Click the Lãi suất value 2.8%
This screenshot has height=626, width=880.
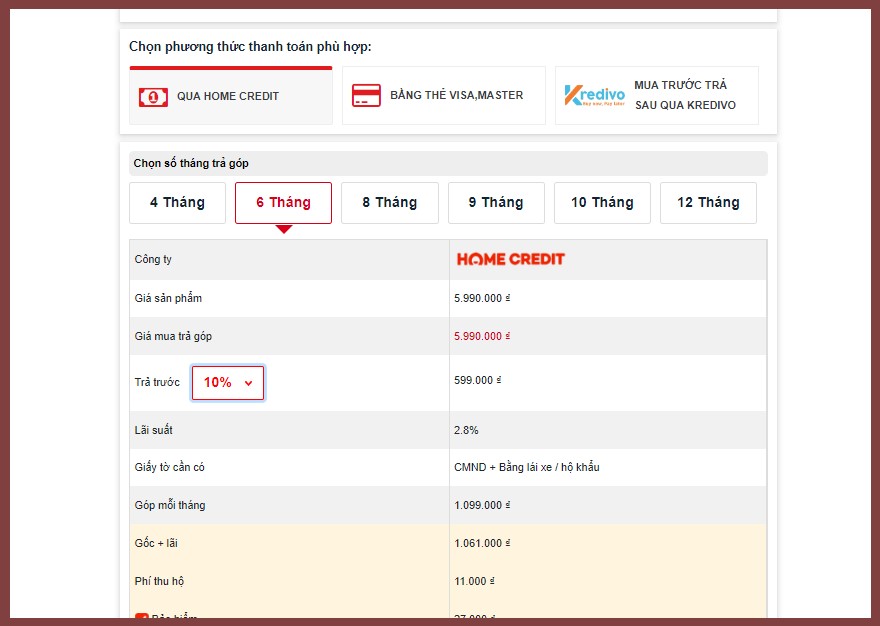[466, 430]
